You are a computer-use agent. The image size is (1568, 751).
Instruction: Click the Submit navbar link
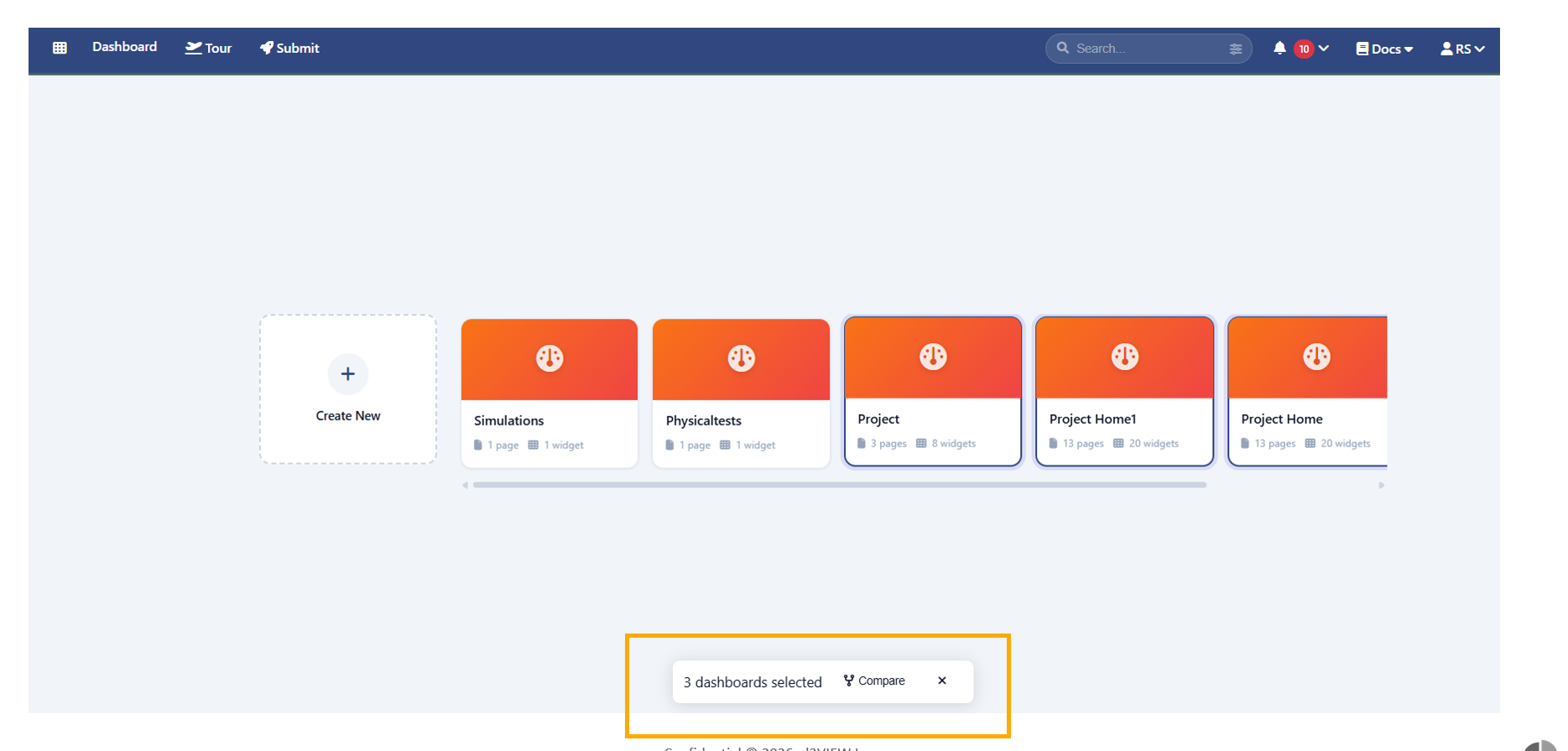[289, 48]
